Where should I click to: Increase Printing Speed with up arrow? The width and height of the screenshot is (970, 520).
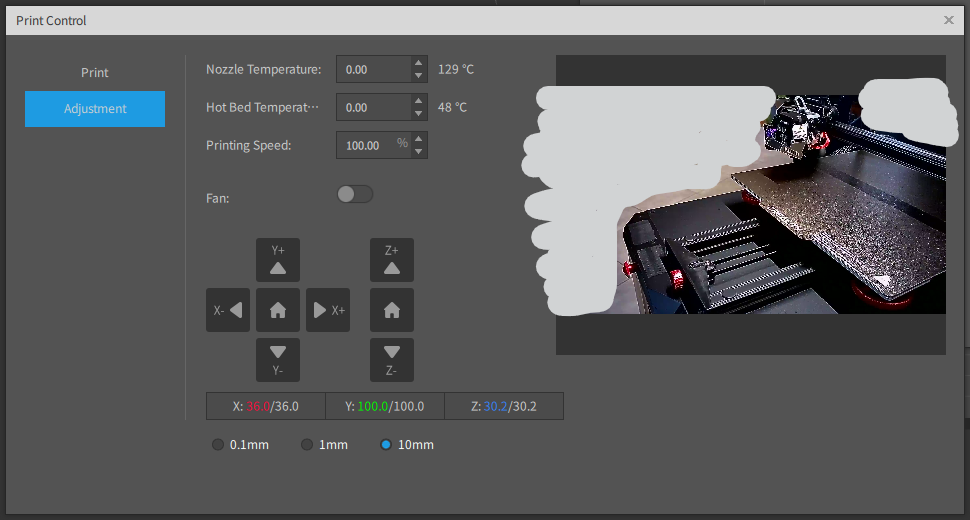tap(419, 139)
